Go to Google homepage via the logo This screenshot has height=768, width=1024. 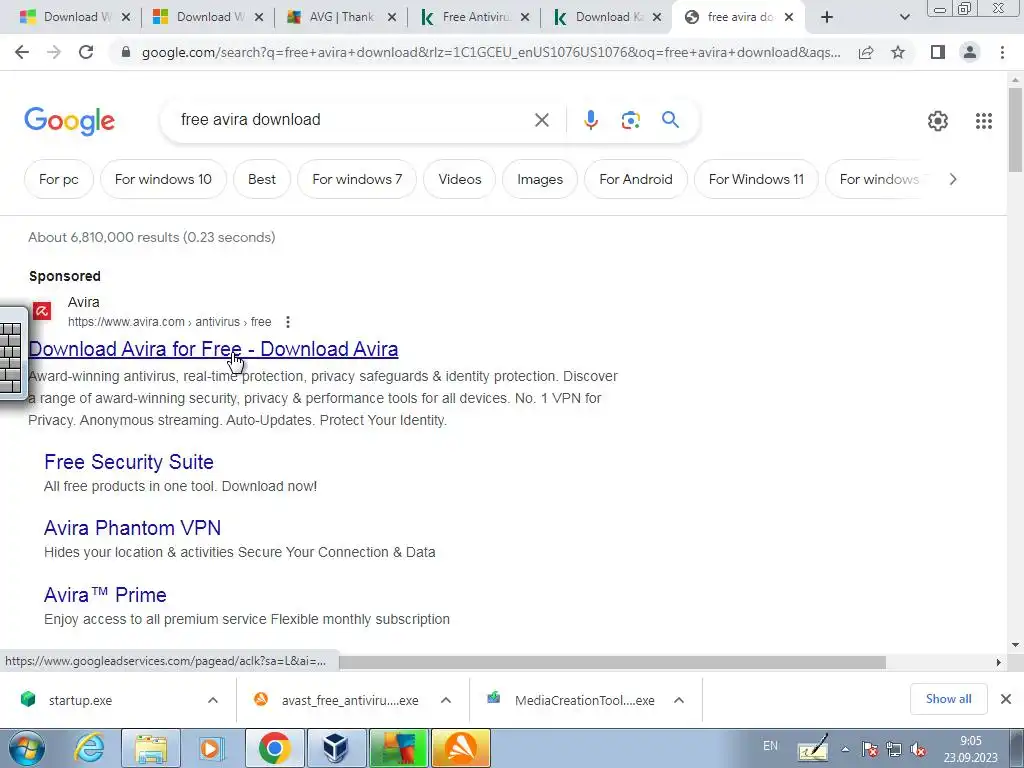[70, 121]
